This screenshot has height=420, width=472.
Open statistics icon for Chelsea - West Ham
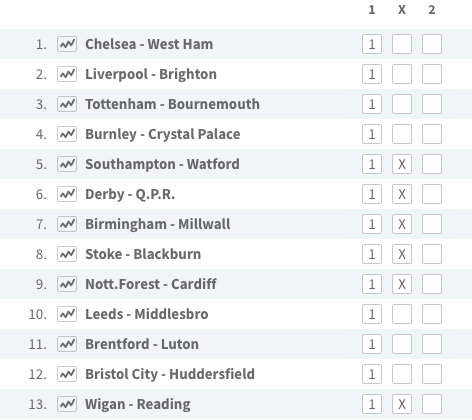click(67, 44)
